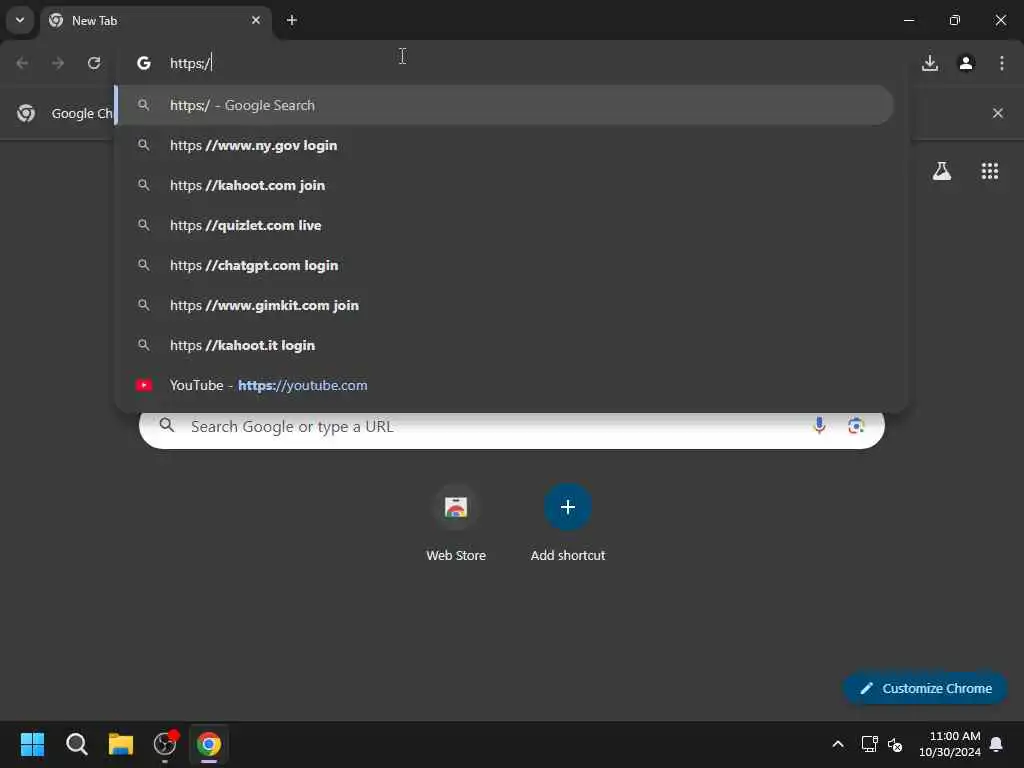Choose the kahoot.com join suggestion

pyautogui.click(x=504, y=185)
